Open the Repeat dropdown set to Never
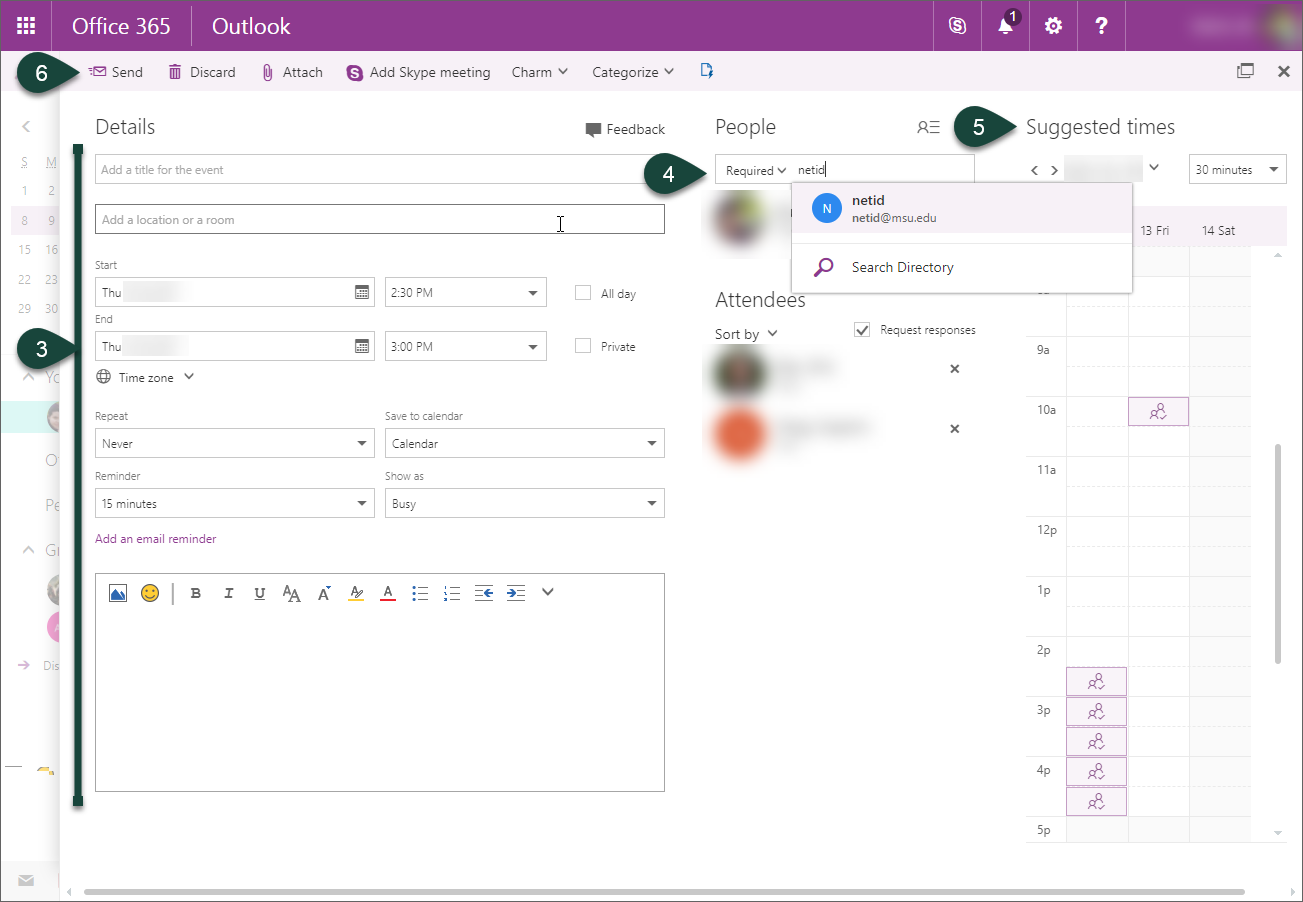Image resolution: width=1303 pixels, height=902 pixels. coord(234,443)
